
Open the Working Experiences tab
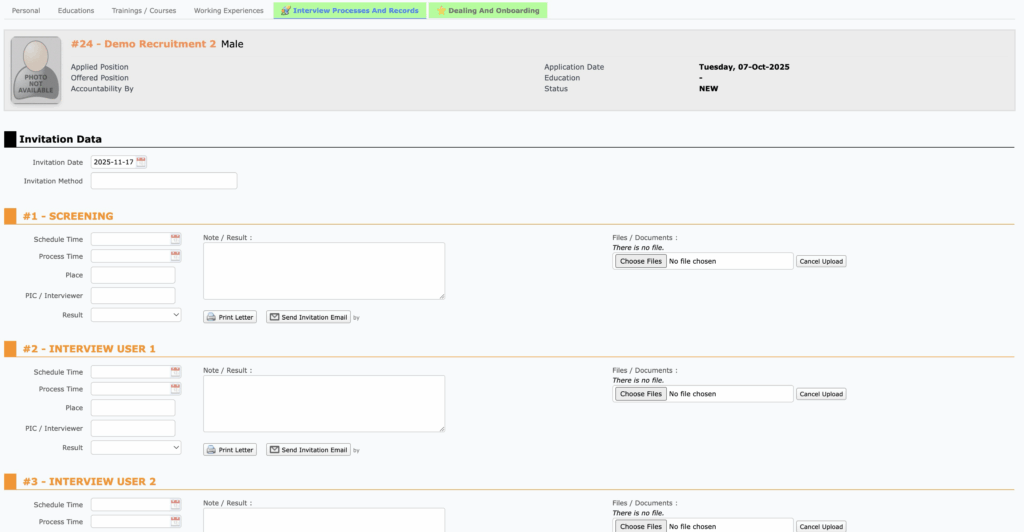[228, 11]
